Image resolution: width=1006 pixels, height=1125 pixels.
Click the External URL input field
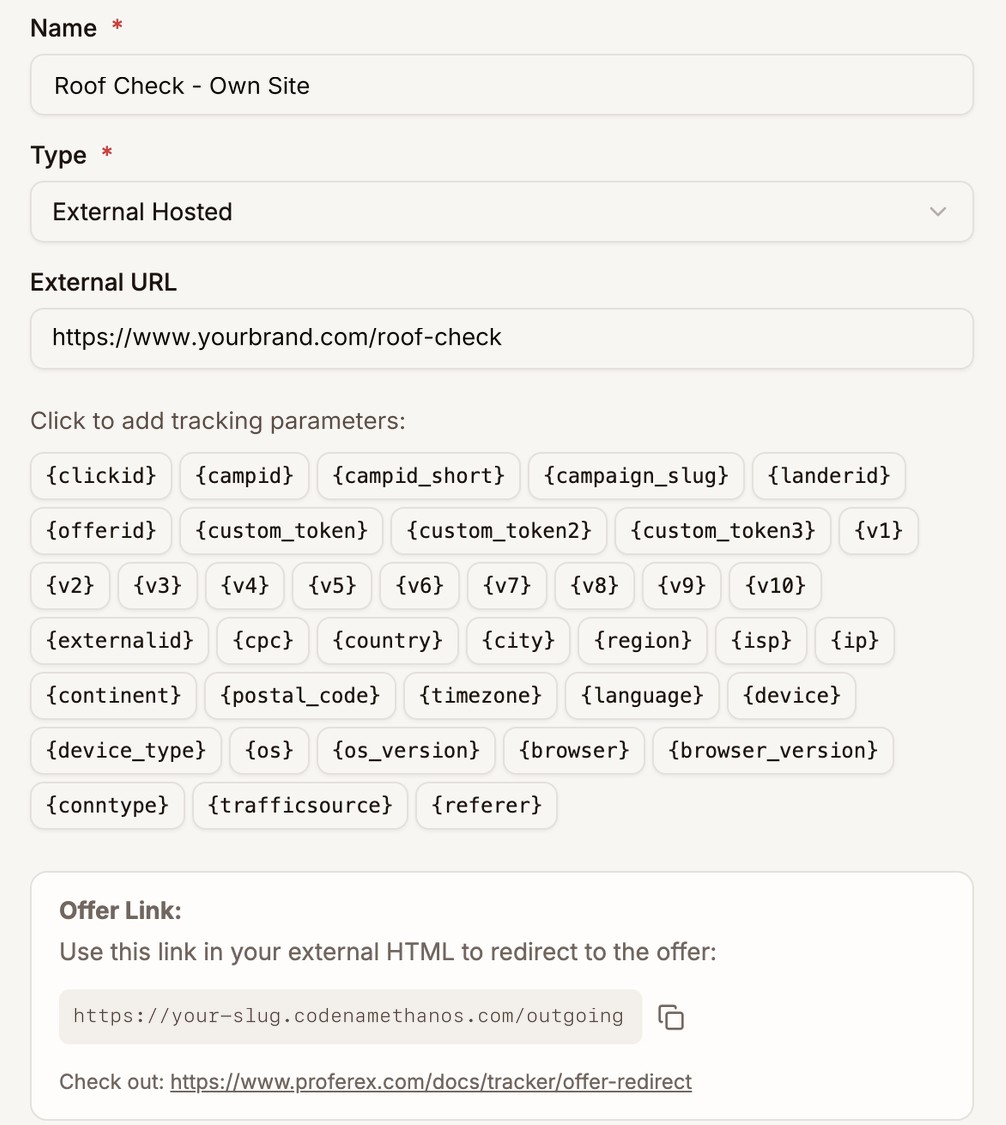[502, 338]
